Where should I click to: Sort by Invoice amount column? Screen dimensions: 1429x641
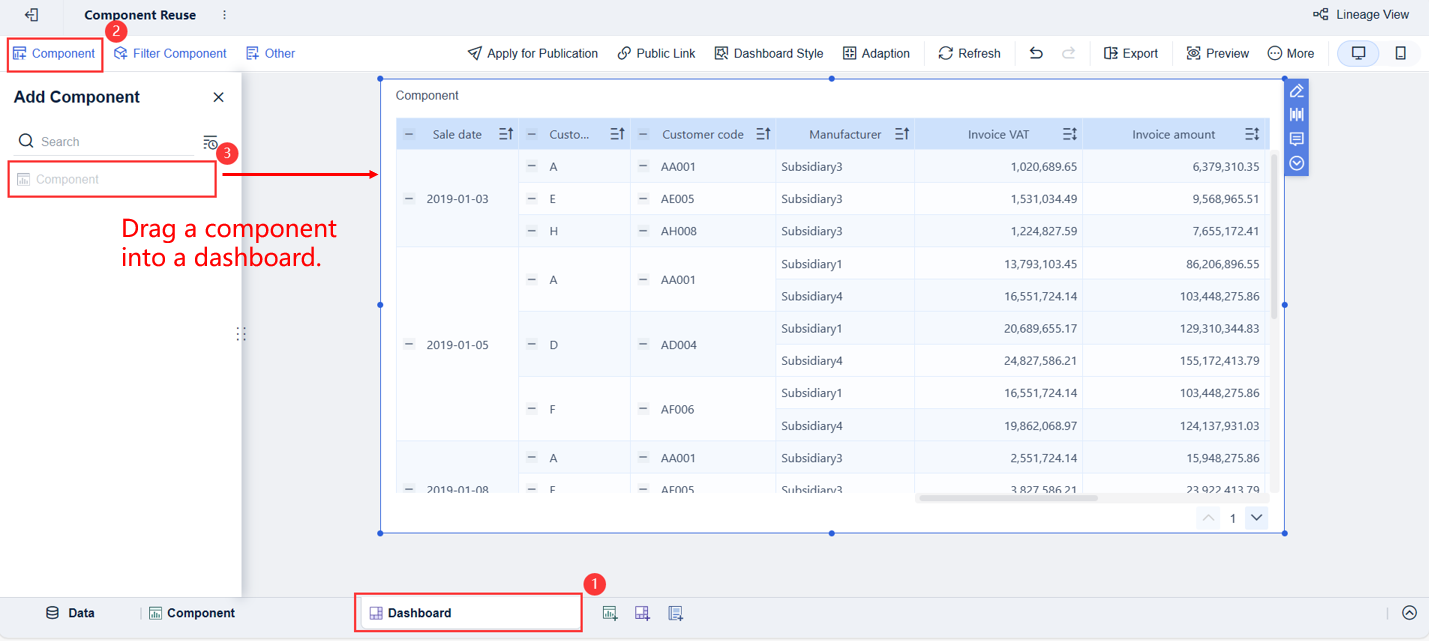(x=1252, y=134)
